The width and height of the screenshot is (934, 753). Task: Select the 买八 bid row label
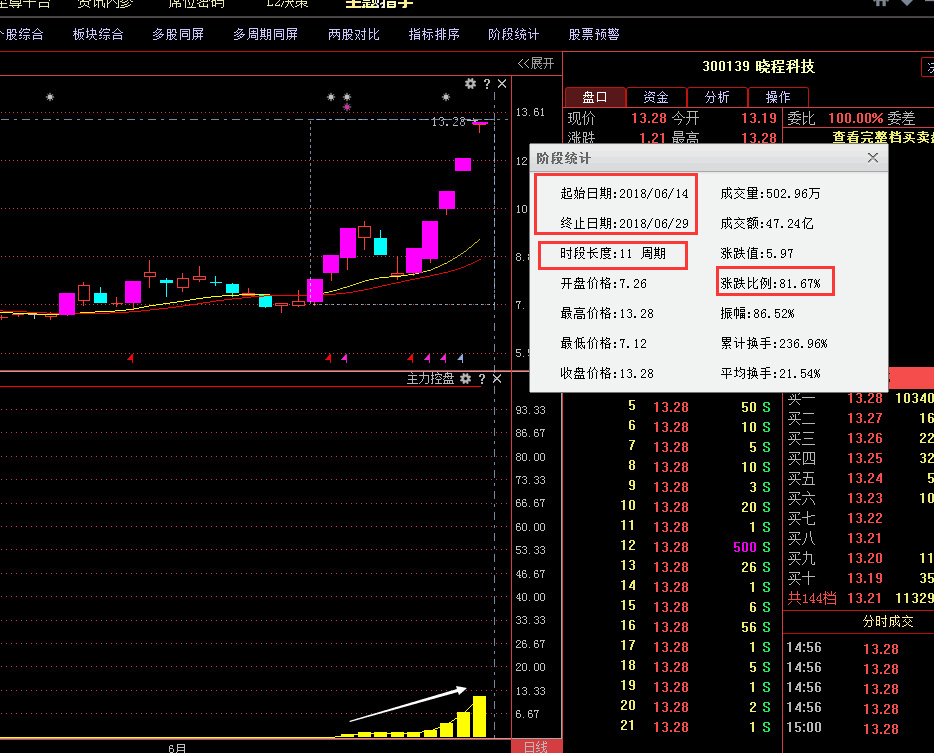pos(802,539)
